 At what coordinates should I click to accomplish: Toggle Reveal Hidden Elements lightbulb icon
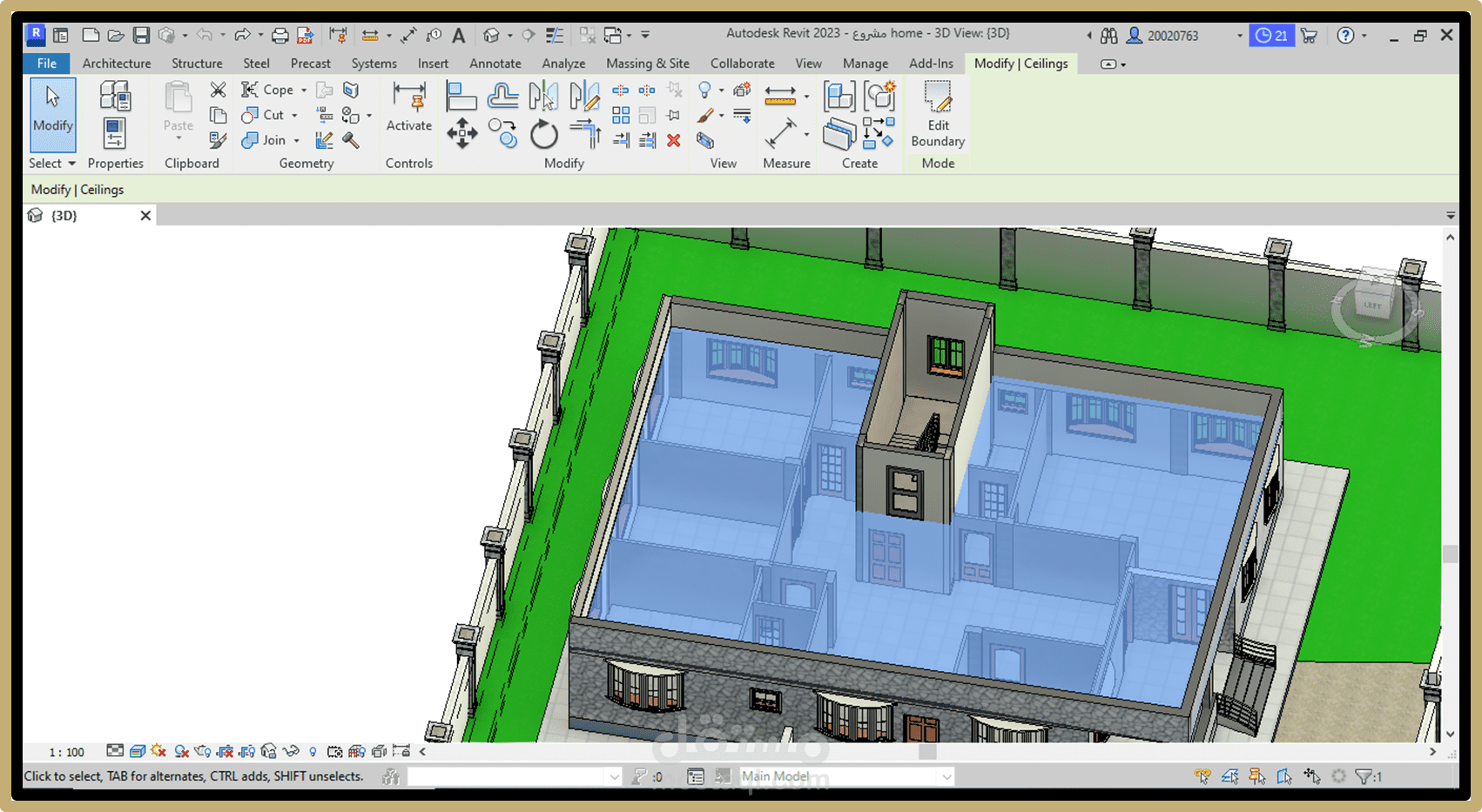pos(313,751)
